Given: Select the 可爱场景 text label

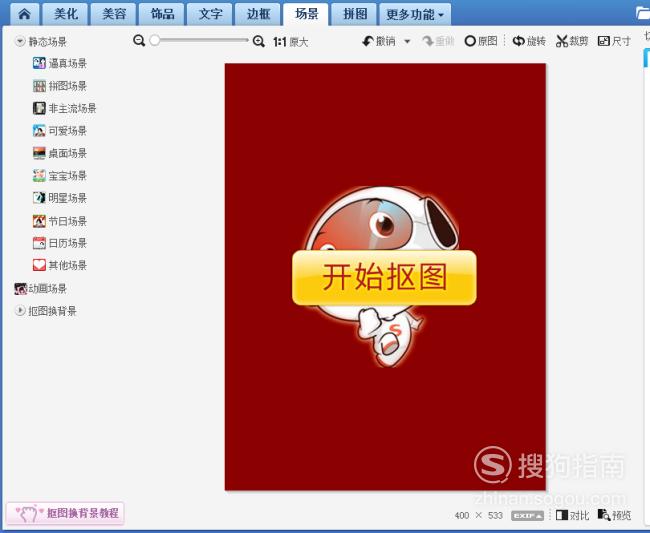Looking at the screenshot, I should (x=68, y=131).
